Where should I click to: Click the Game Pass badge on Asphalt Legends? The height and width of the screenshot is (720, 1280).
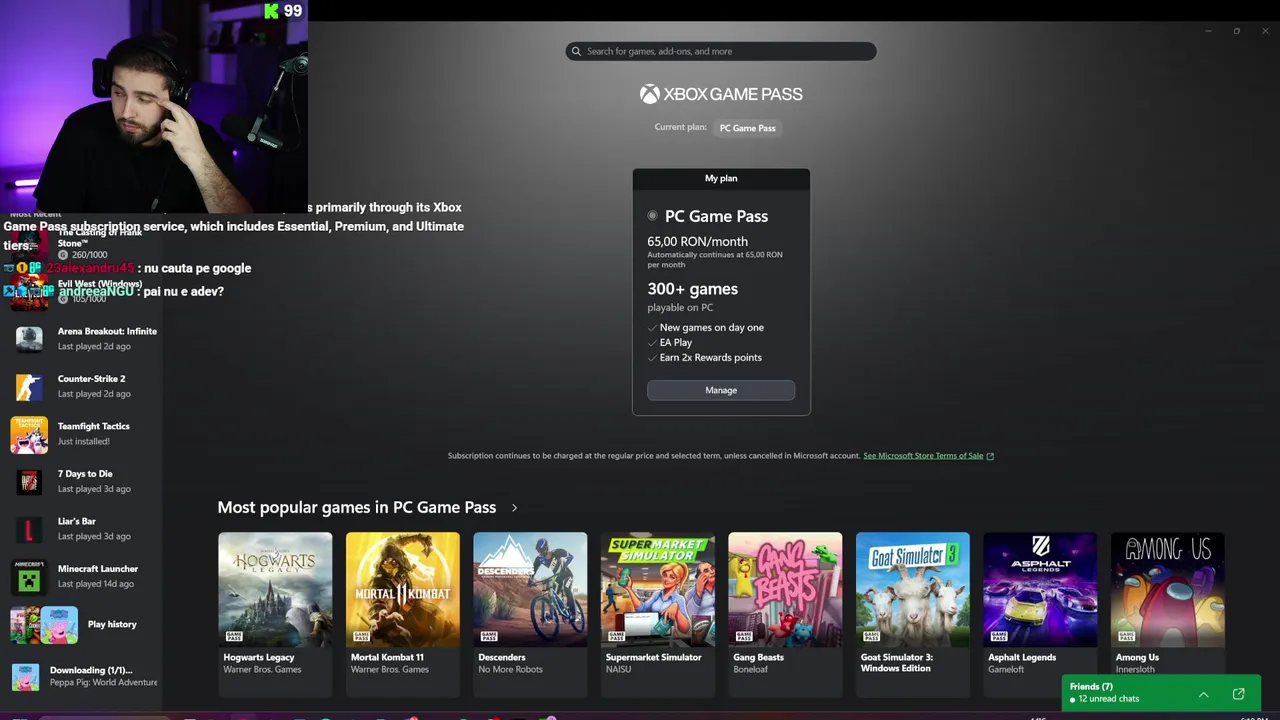point(998,636)
